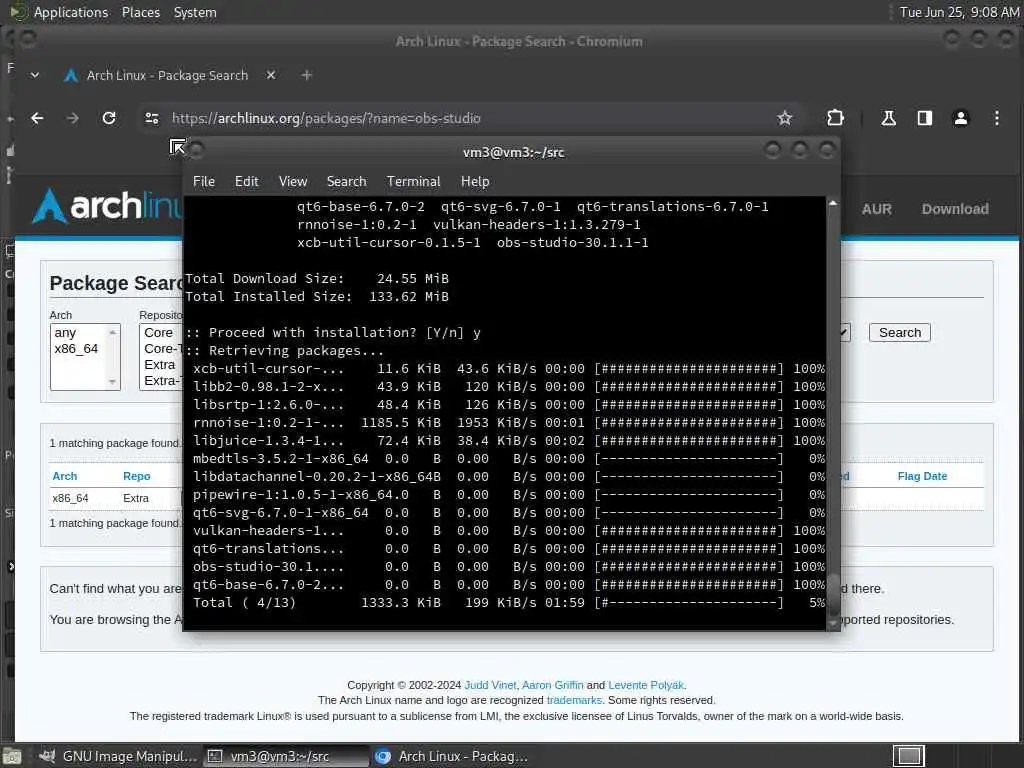This screenshot has width=1024, height=768.
Task: Open Applications menu
Action: [x=71, y=12]
